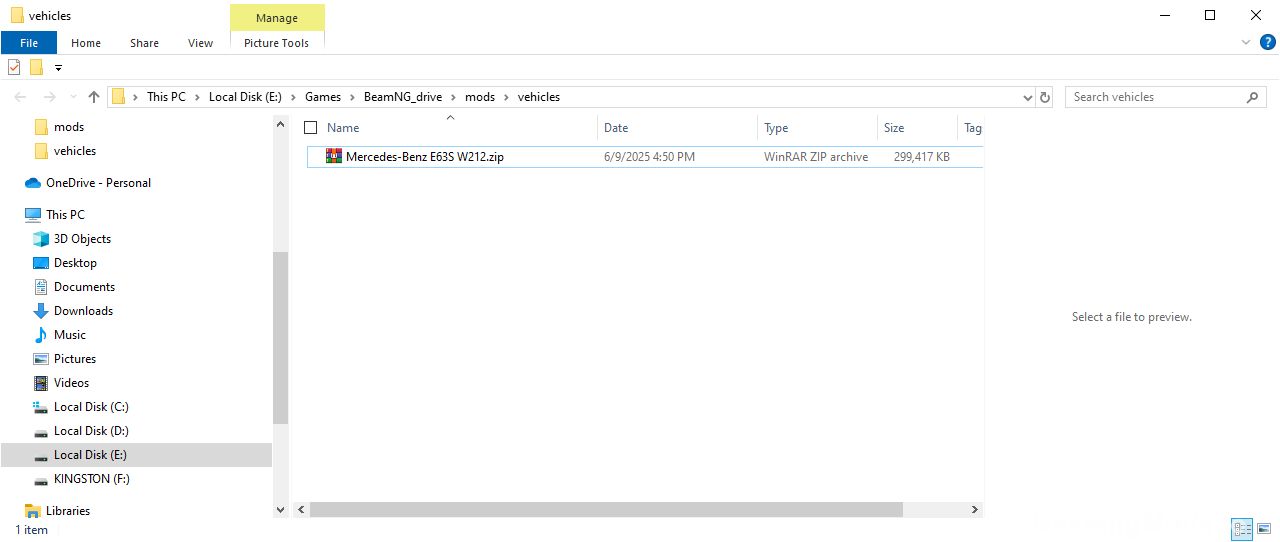The height and width of the screenshot is (542, 1280).
Task: Go forward with the Forward arrow
Action: click(49, 97)
